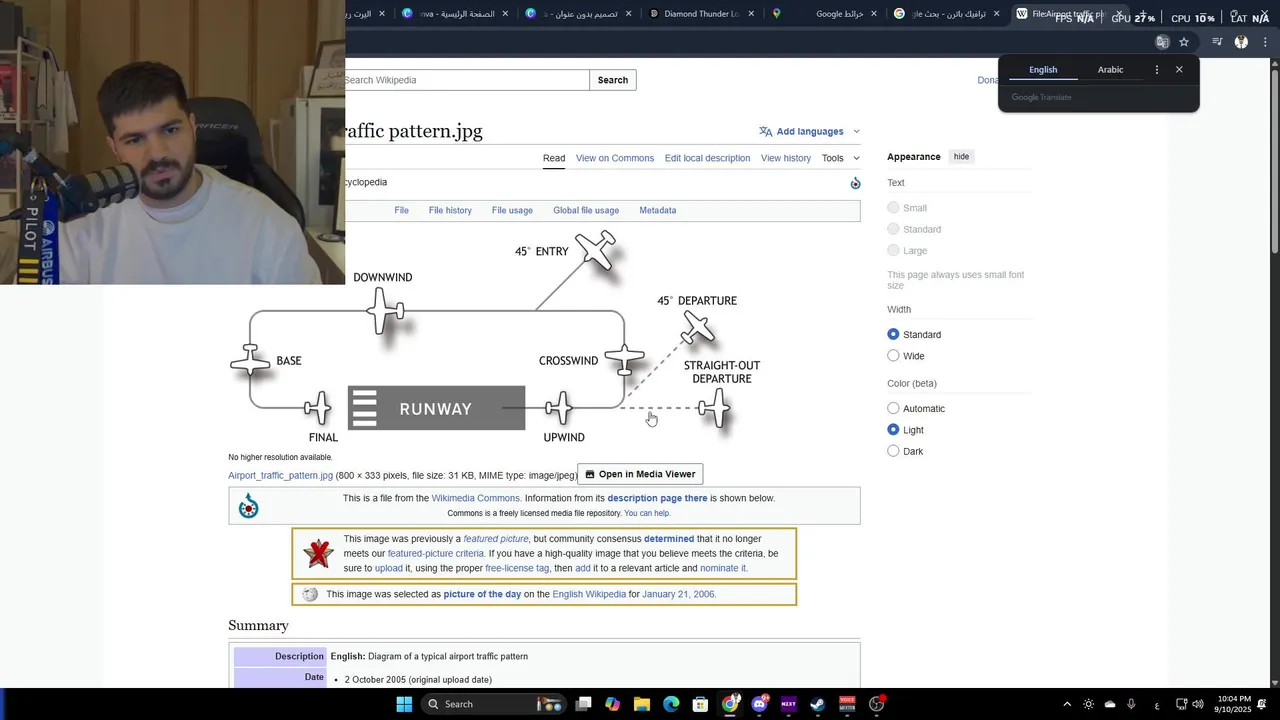The height and width of the screenshot is (720, 1280).
Task: Jump to Global file usage section
Action: [586, 210]
